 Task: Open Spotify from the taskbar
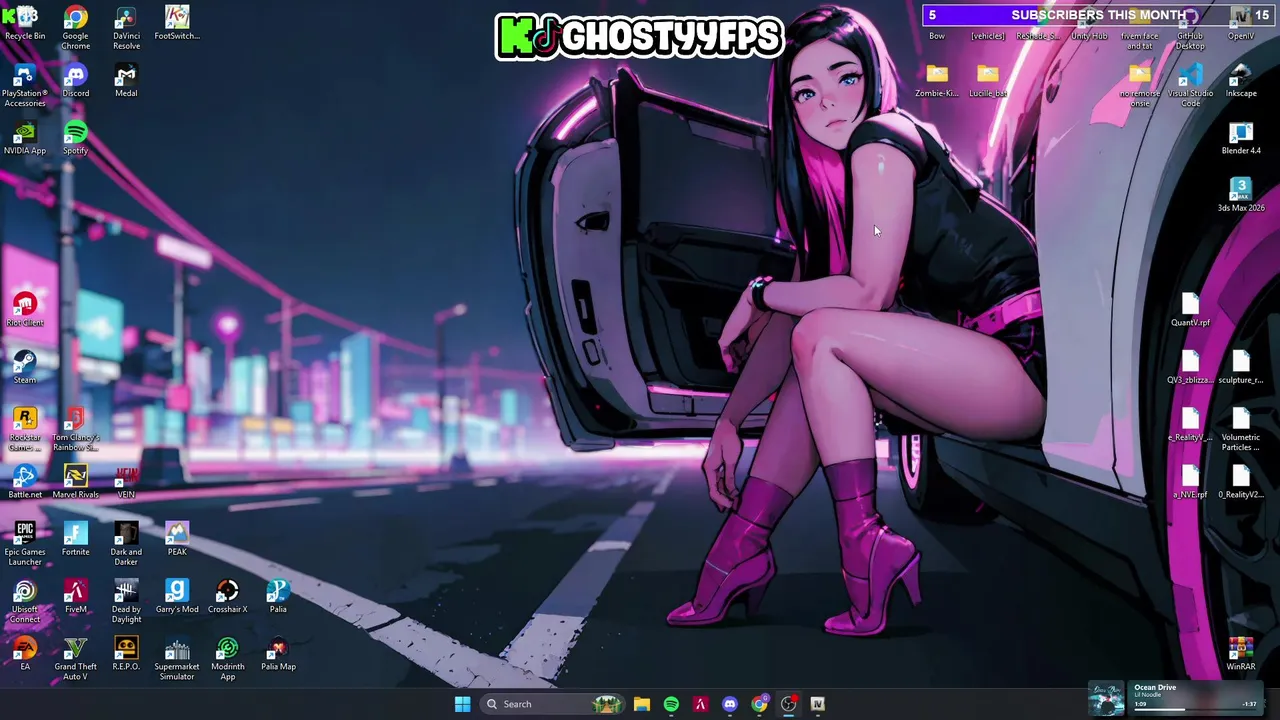(x=671, y=704)
